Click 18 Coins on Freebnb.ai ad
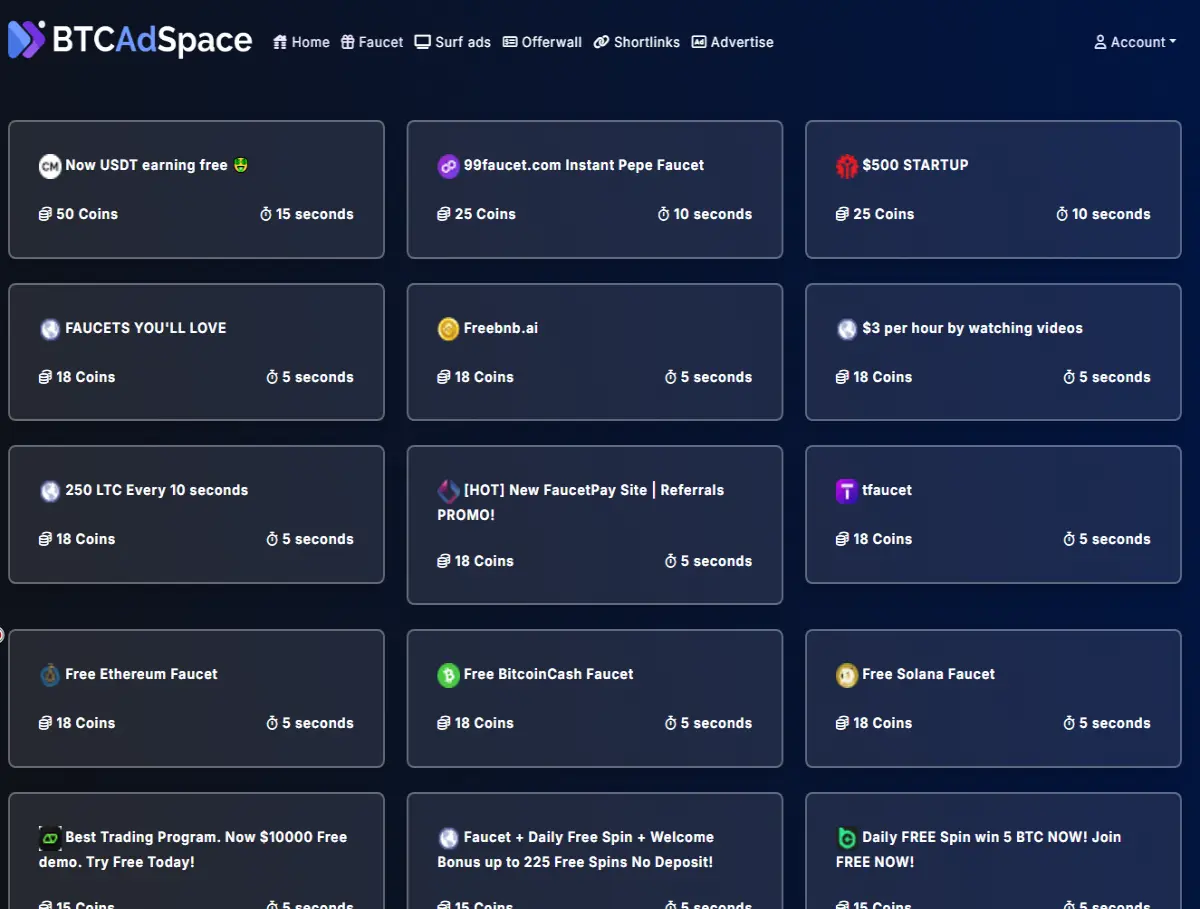 click(x=476, y=377)
